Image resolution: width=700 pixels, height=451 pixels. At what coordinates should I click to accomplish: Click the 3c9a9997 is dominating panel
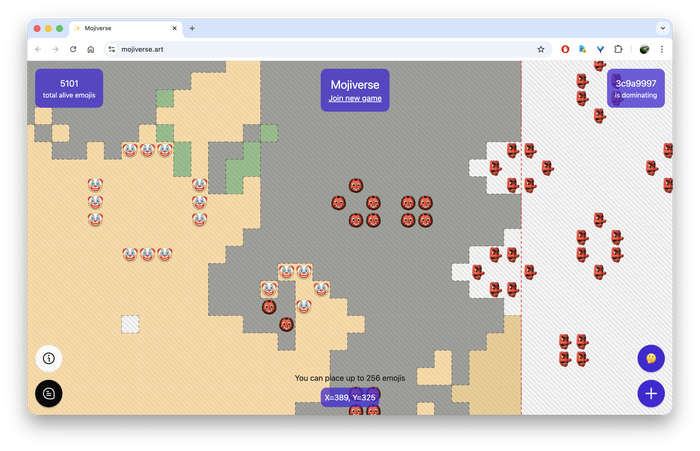pos(636,88)
